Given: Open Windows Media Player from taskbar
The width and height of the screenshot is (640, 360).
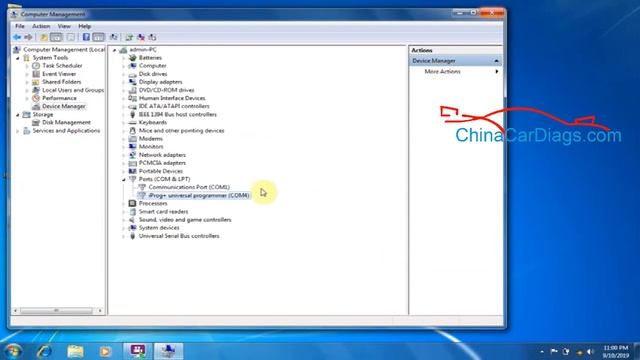Looking at the screenshot, I should click(105, 351).
